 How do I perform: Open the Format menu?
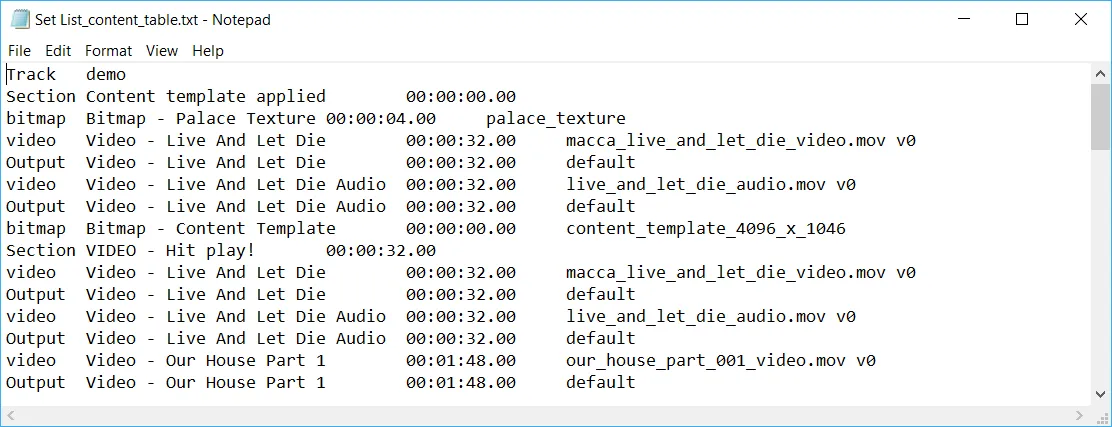click(x=108, y=51)
